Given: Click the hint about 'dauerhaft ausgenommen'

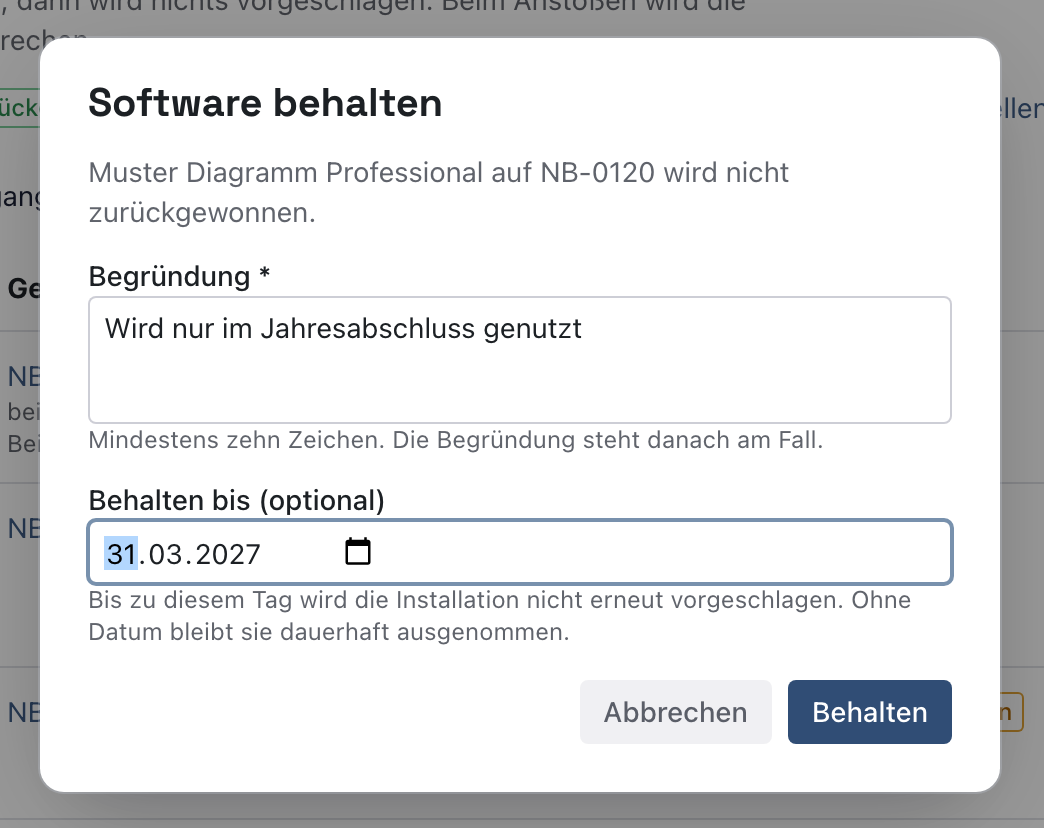Looking at the screenshot, I should click(499, 616).
